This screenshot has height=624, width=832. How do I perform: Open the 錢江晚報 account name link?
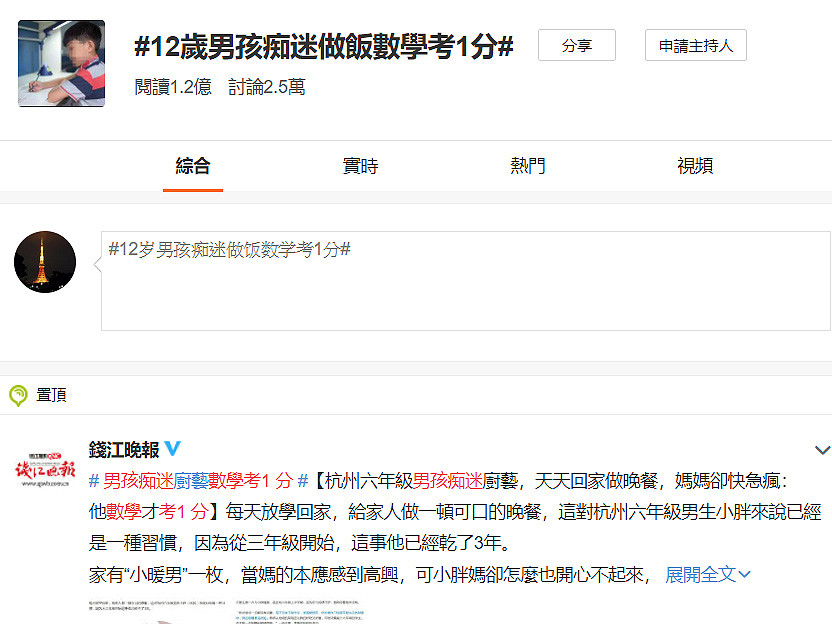click(124, 448)
